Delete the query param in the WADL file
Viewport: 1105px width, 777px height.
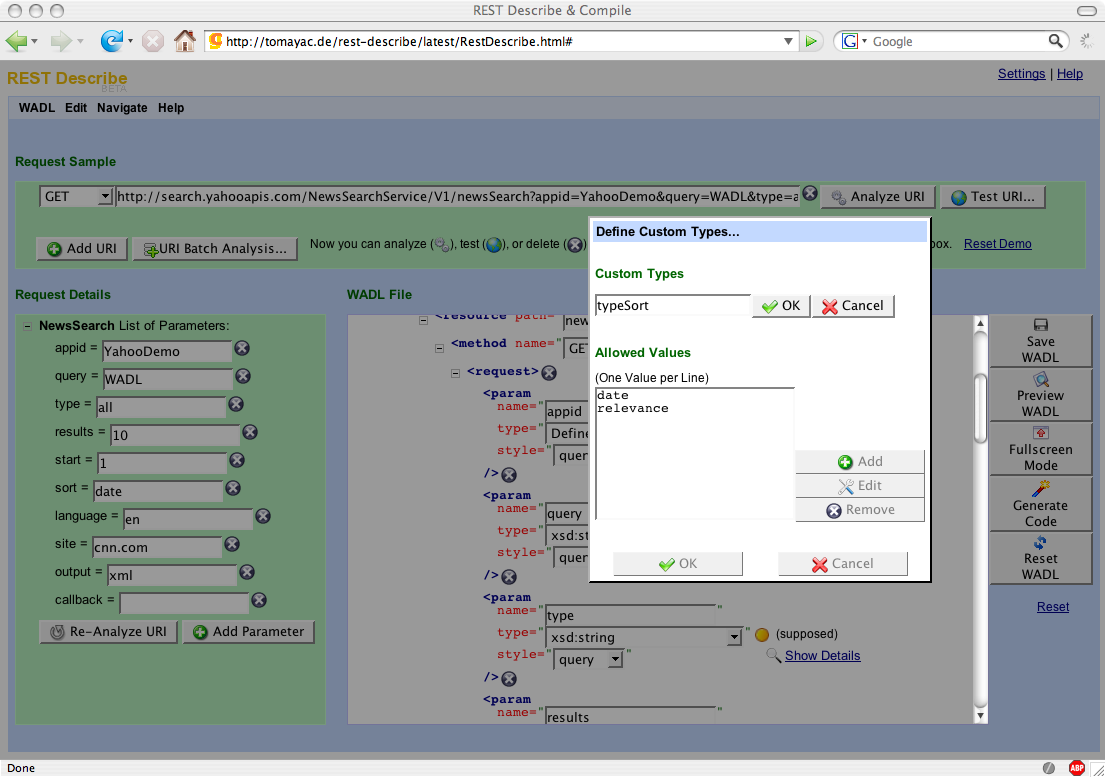509,577
